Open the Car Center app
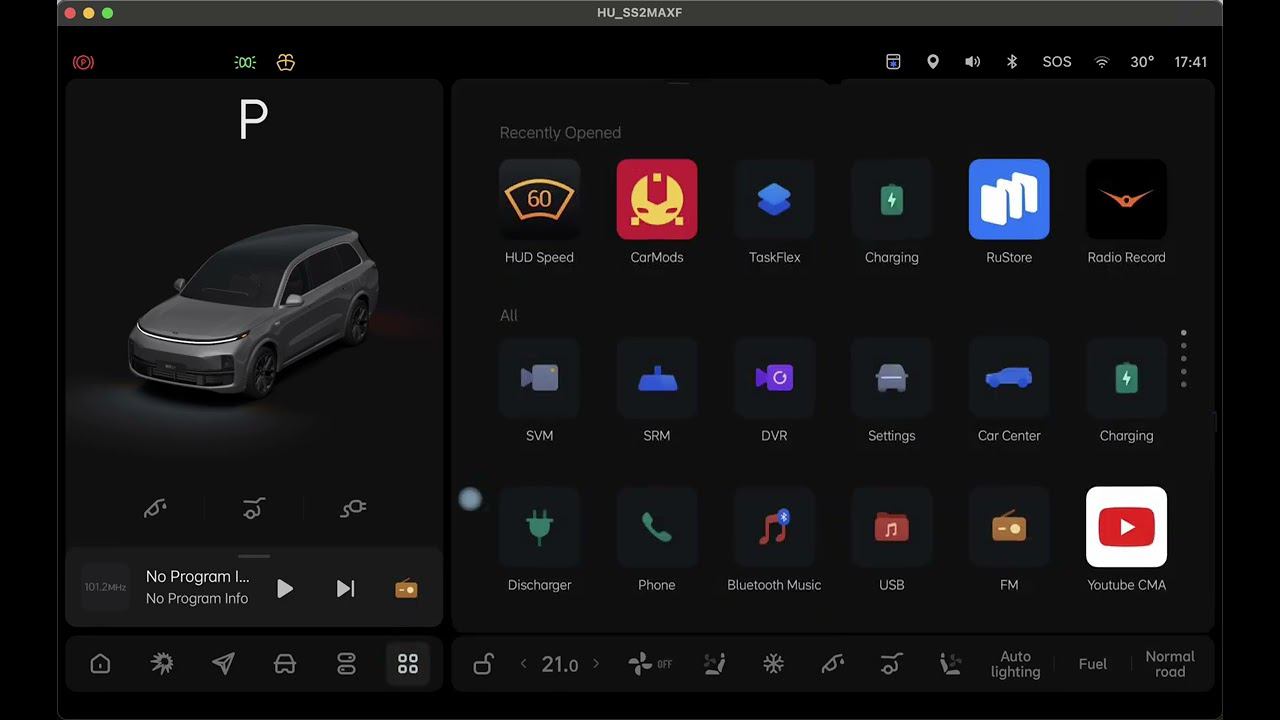 (x=1009, y=378)
